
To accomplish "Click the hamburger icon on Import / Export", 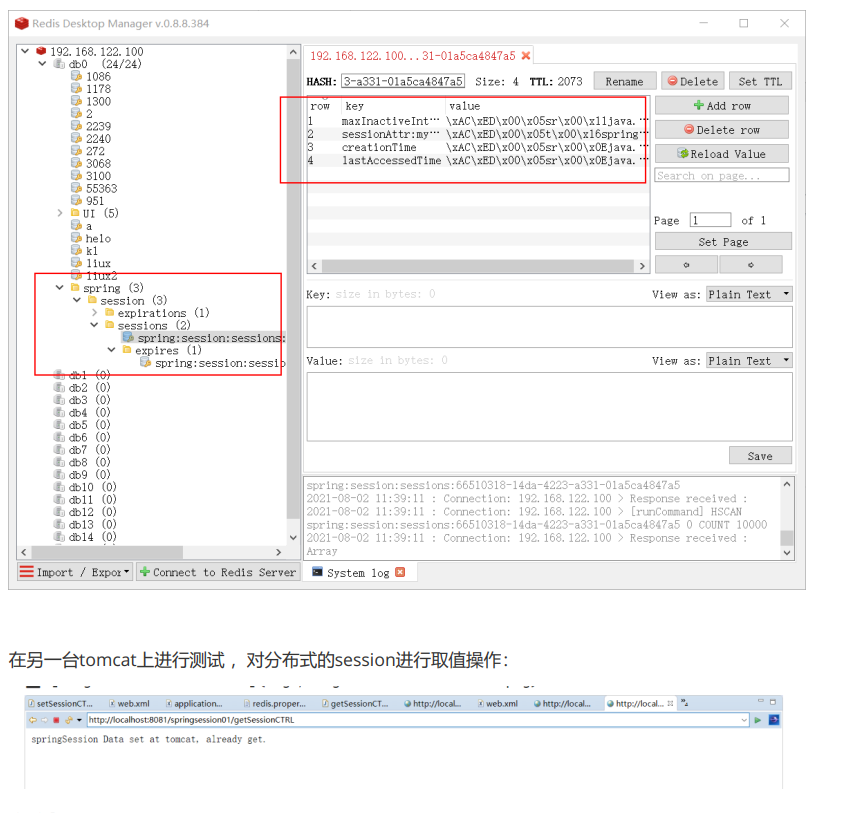I will click(x=26, y=572).
